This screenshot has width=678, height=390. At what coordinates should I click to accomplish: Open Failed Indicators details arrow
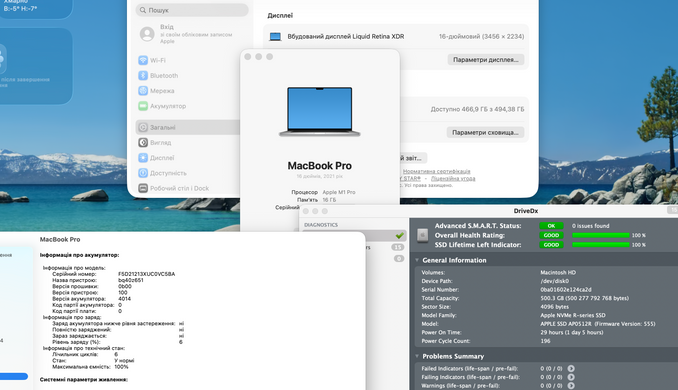(571, 368)
